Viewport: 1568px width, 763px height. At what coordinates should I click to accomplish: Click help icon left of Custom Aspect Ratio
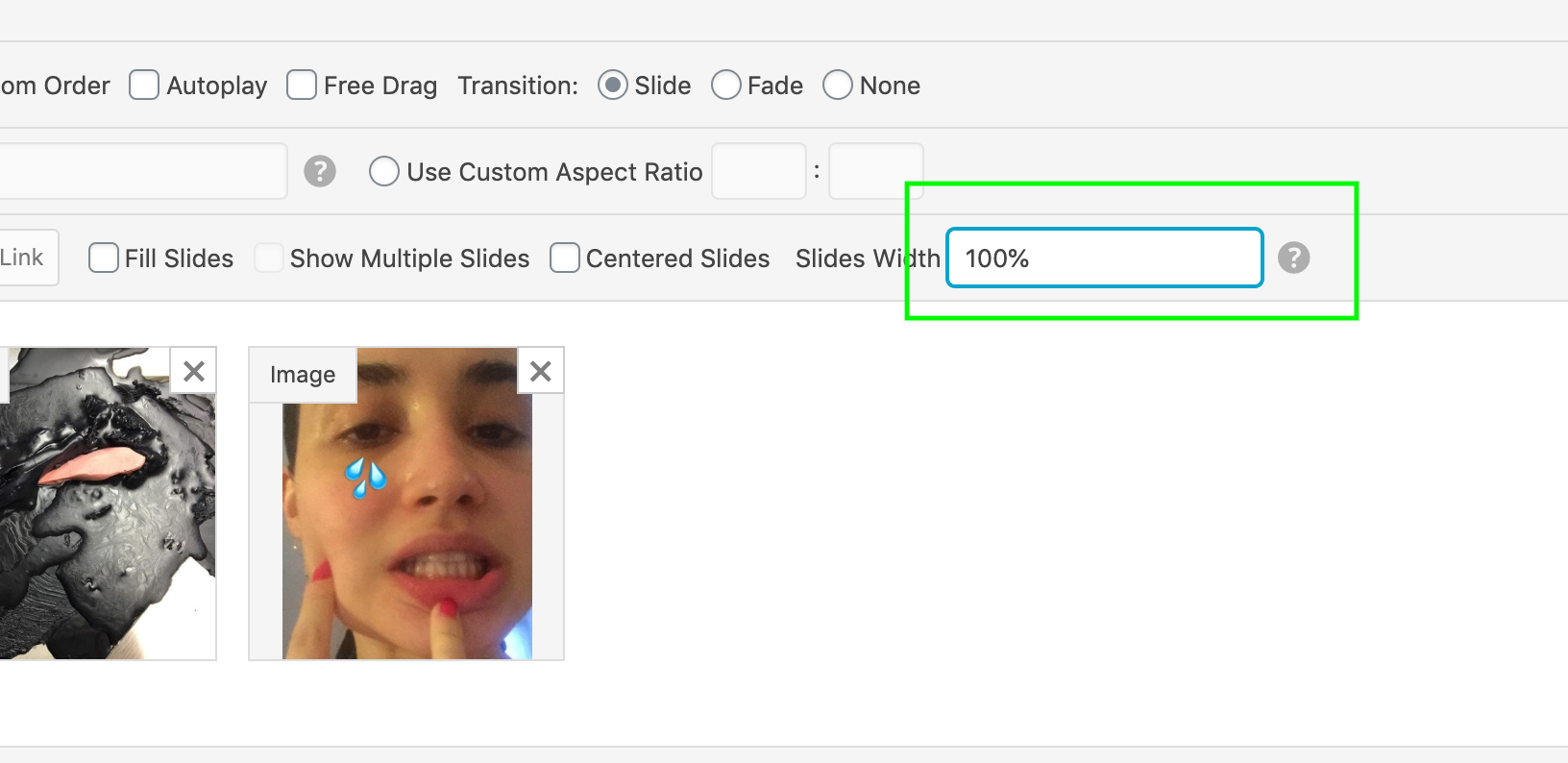320,172
